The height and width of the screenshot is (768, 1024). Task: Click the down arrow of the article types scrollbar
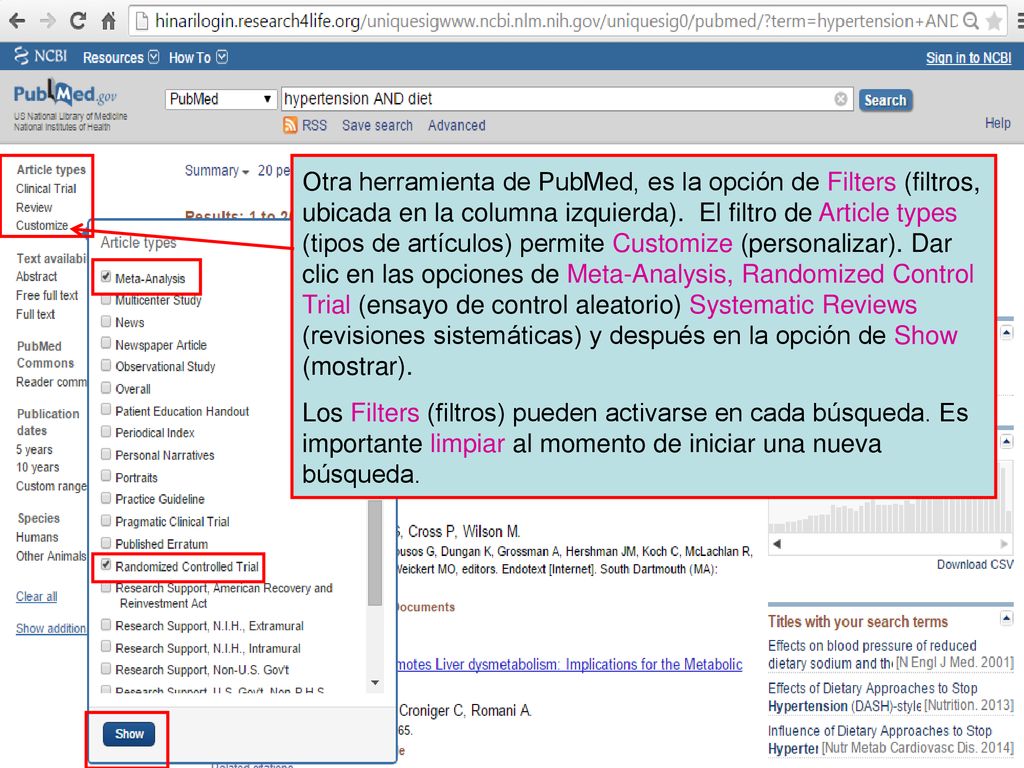click(x=375, y=682)
